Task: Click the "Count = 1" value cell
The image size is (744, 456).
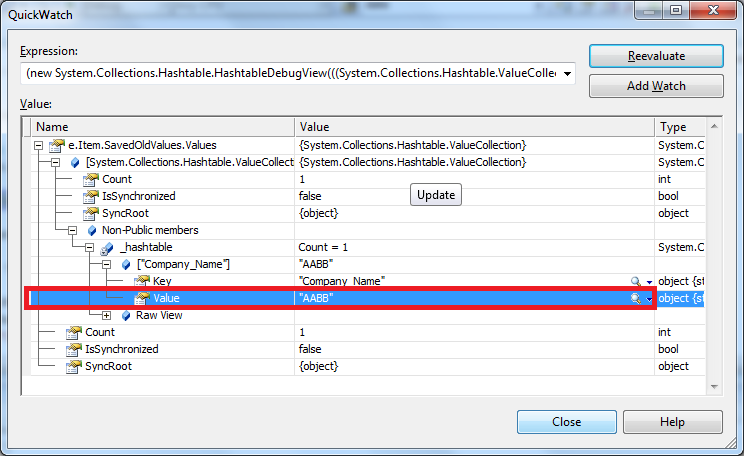Action: click(323, 247)
